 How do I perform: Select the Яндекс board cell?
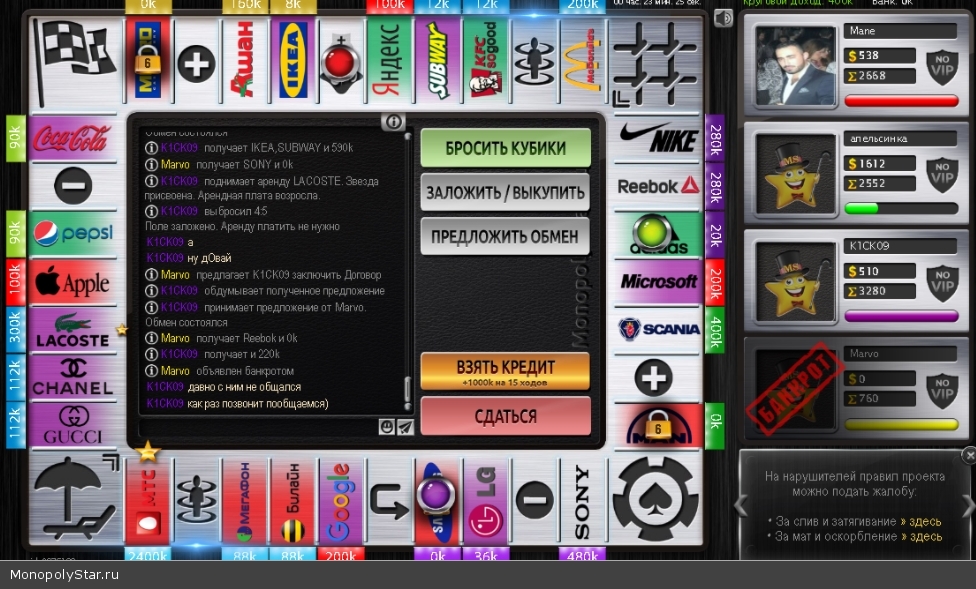pos(390,60)
